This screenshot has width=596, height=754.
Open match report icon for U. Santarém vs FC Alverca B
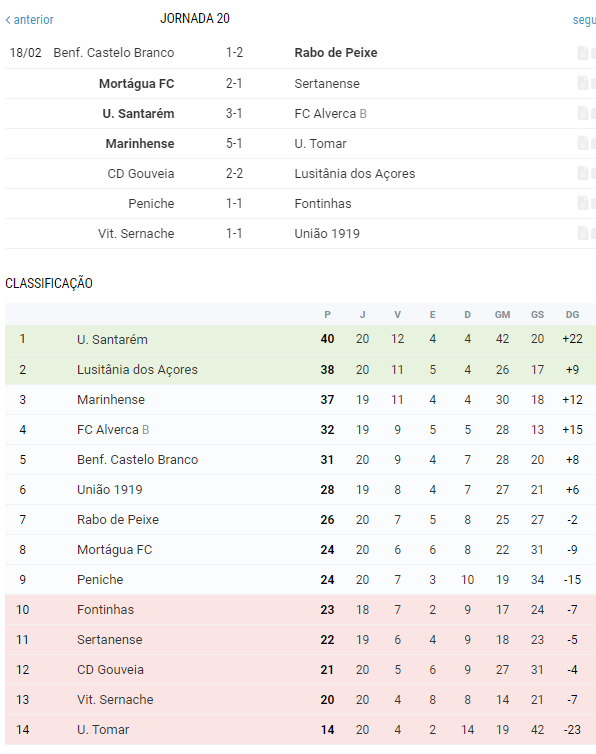coord(583,113)
